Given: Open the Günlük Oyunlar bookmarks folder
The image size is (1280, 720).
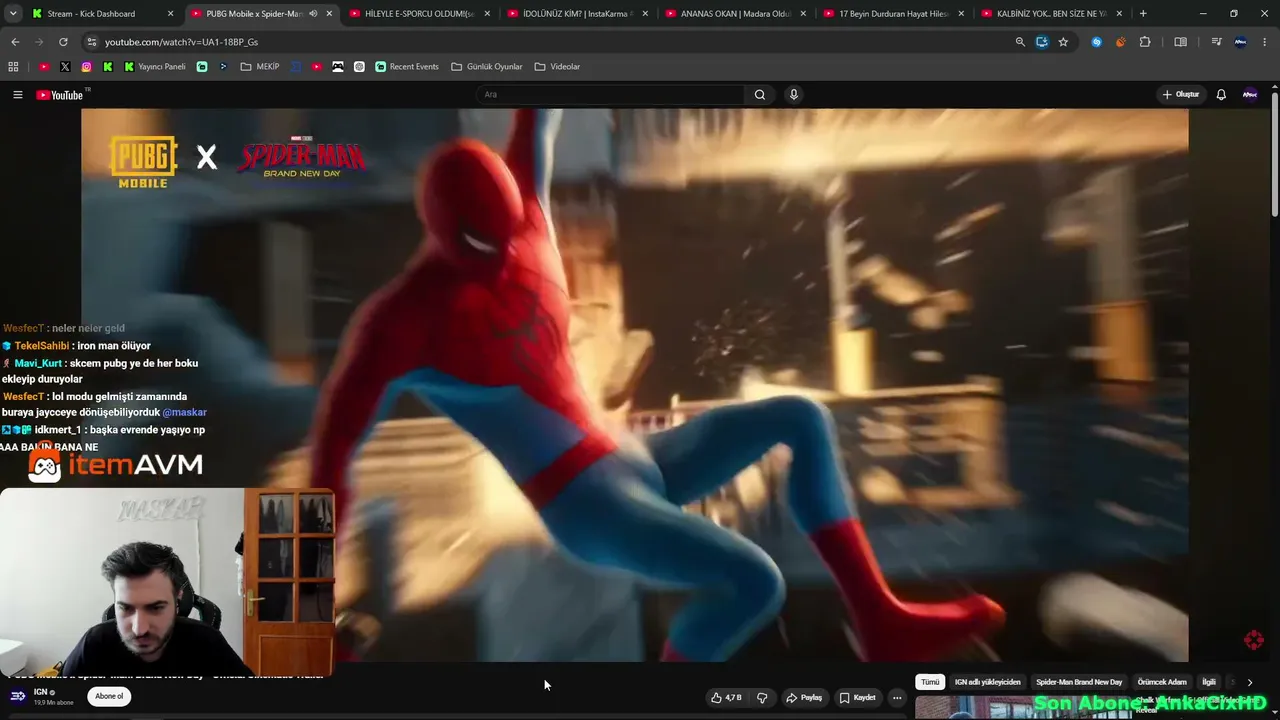Looking at the screenshot, I should tap(487, 67).
